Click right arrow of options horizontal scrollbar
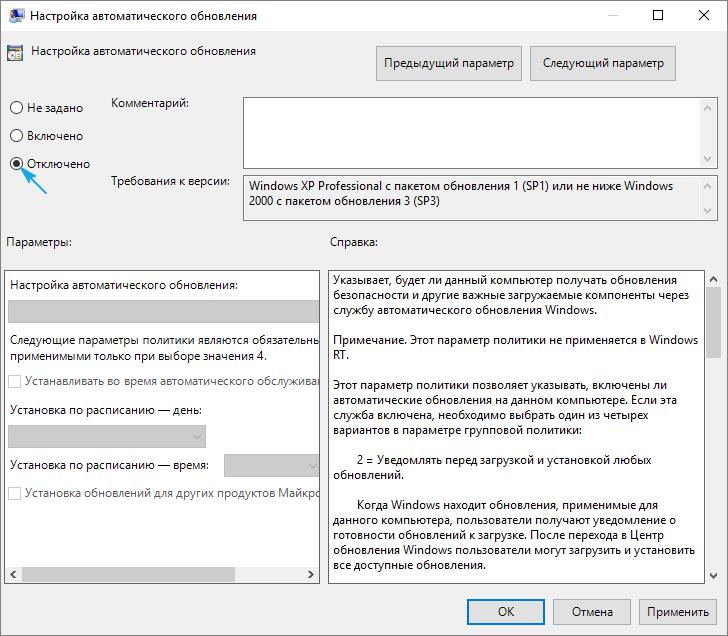Screen dimensions: 728x636 coord(310,575)
